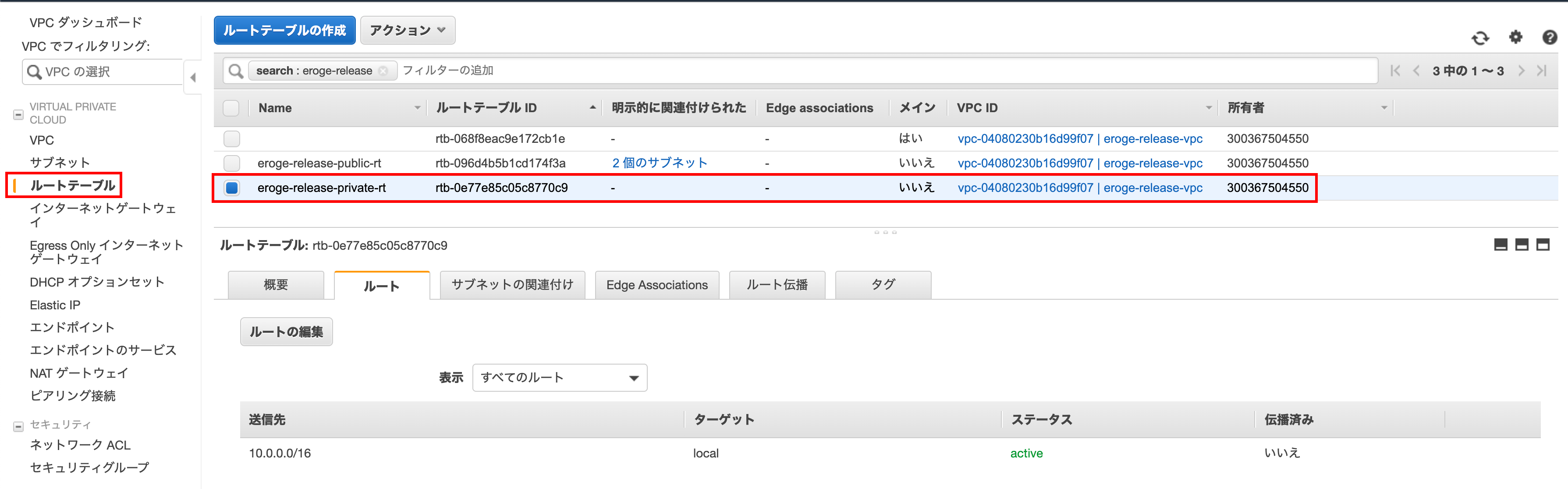The width and height of the screenshot is (1568, 489).
Task: Uncheck the eroge-release-private-rt row checkbox
Action: (x=231, y=188)
